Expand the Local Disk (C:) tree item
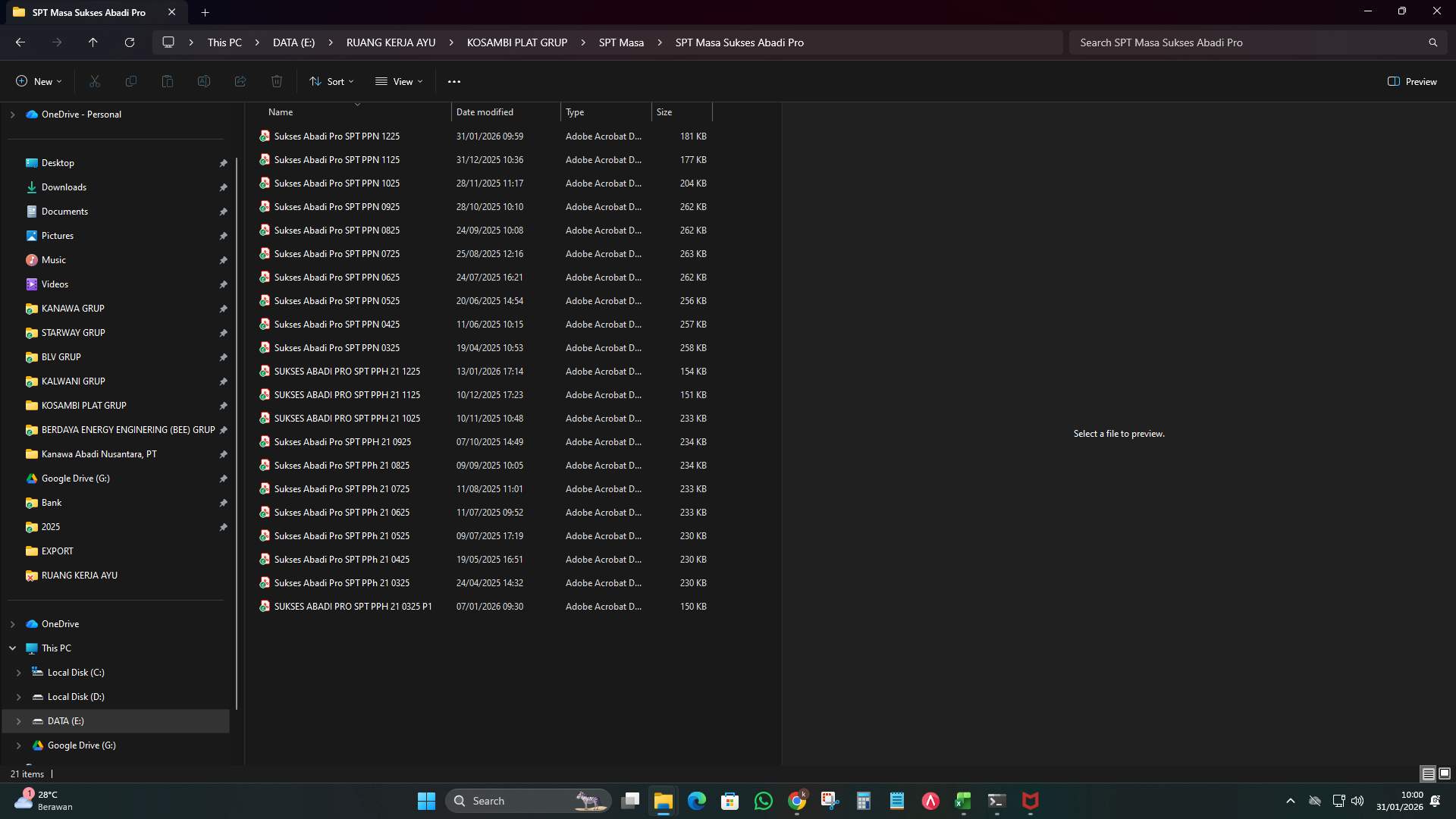The width and height of the screenshot is (1456, 819). [20, 673]
